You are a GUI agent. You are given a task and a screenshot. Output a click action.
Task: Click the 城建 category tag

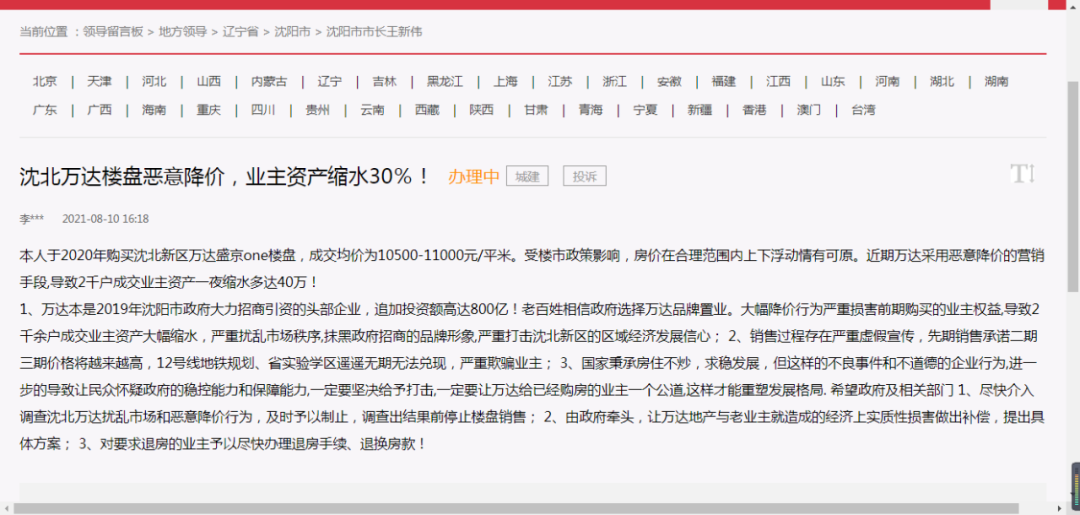tap(527, 176)
